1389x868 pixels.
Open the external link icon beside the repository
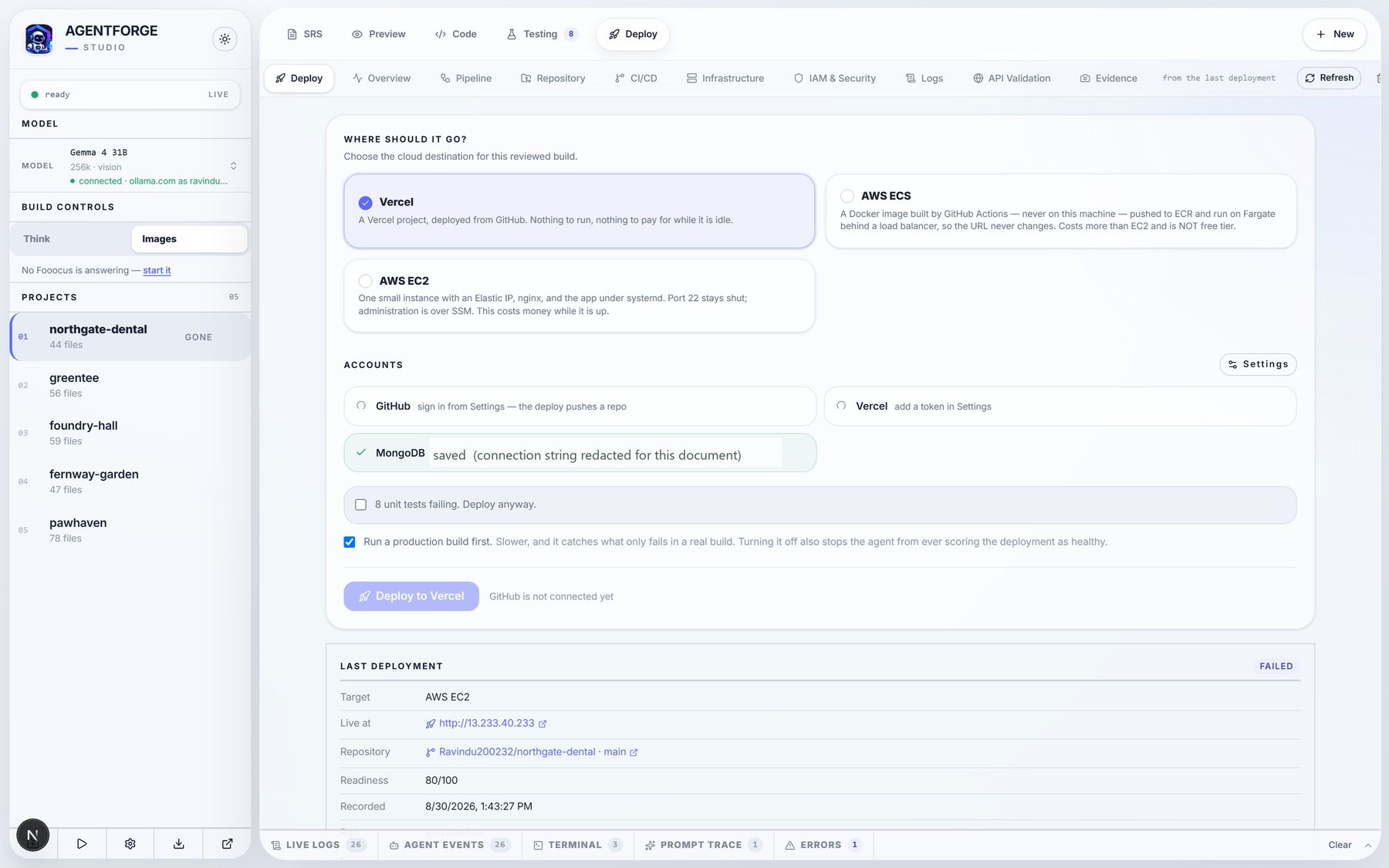(634, 752)
